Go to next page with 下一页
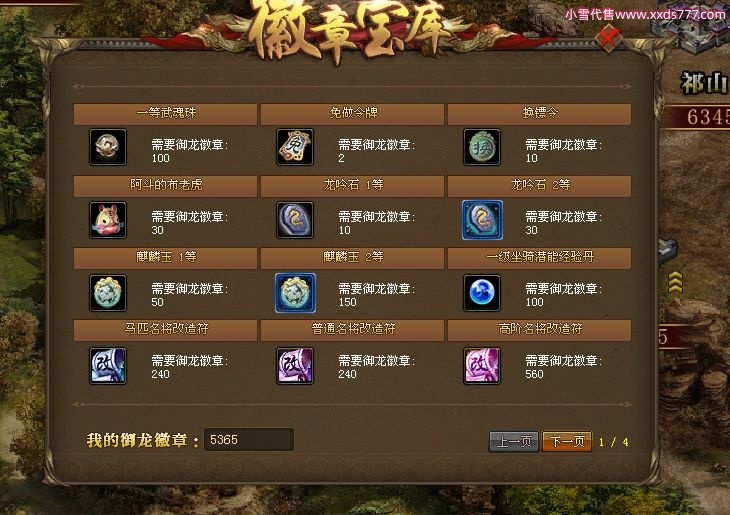The image size is (730, 515). [567, 441]
